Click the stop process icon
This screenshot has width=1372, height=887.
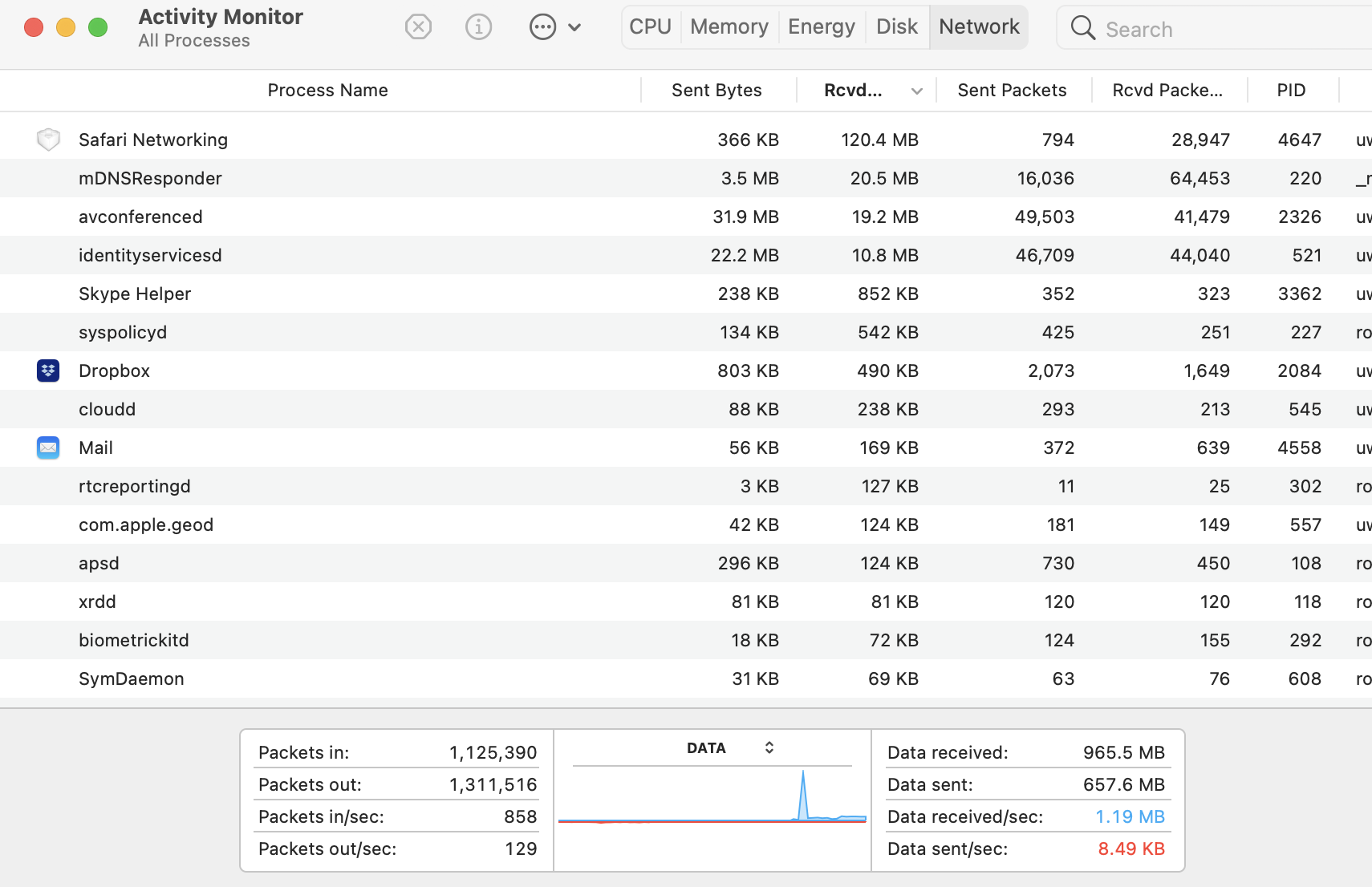point(418,27)
